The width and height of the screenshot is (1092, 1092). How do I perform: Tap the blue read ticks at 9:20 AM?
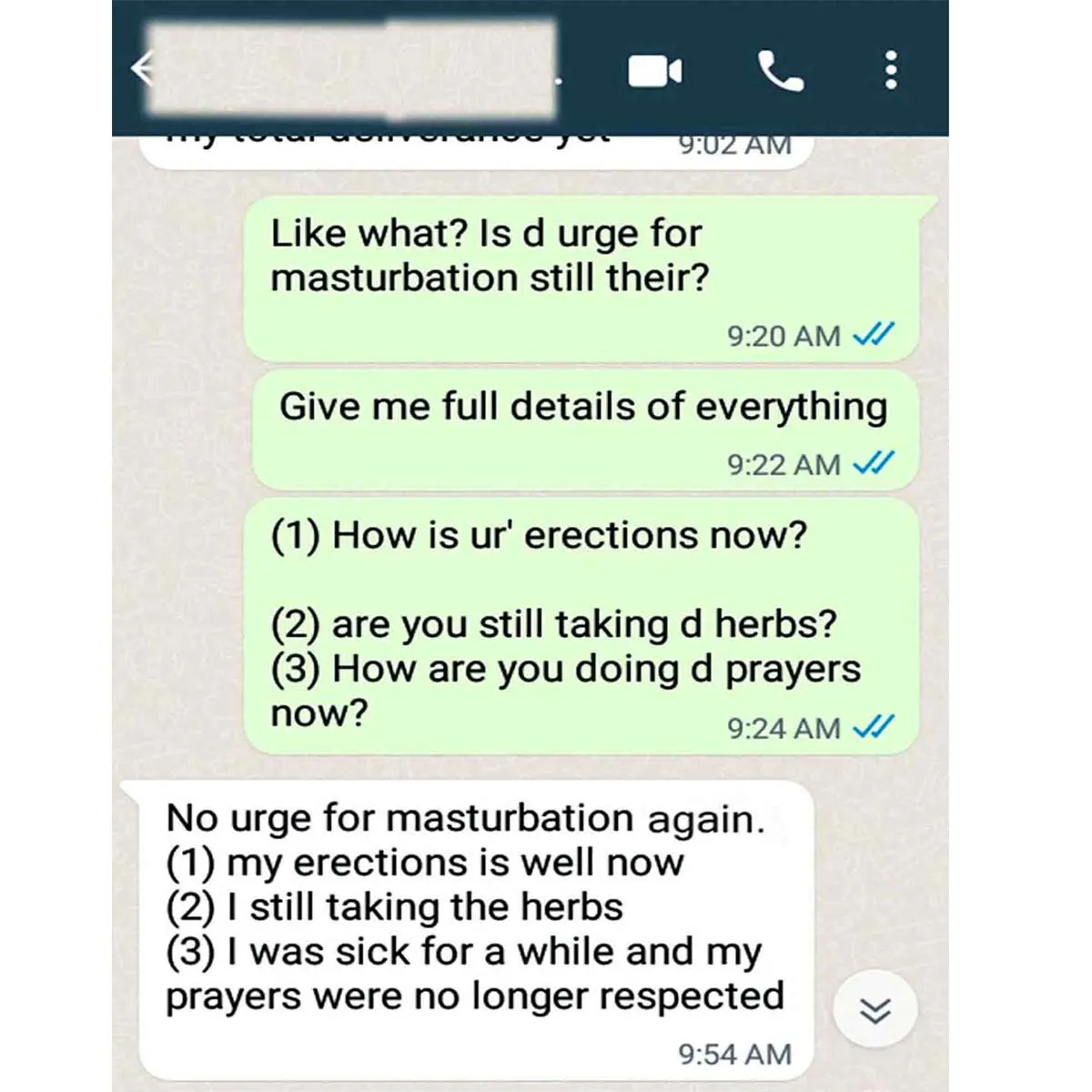pyautogui.click(x=874, y=335)
